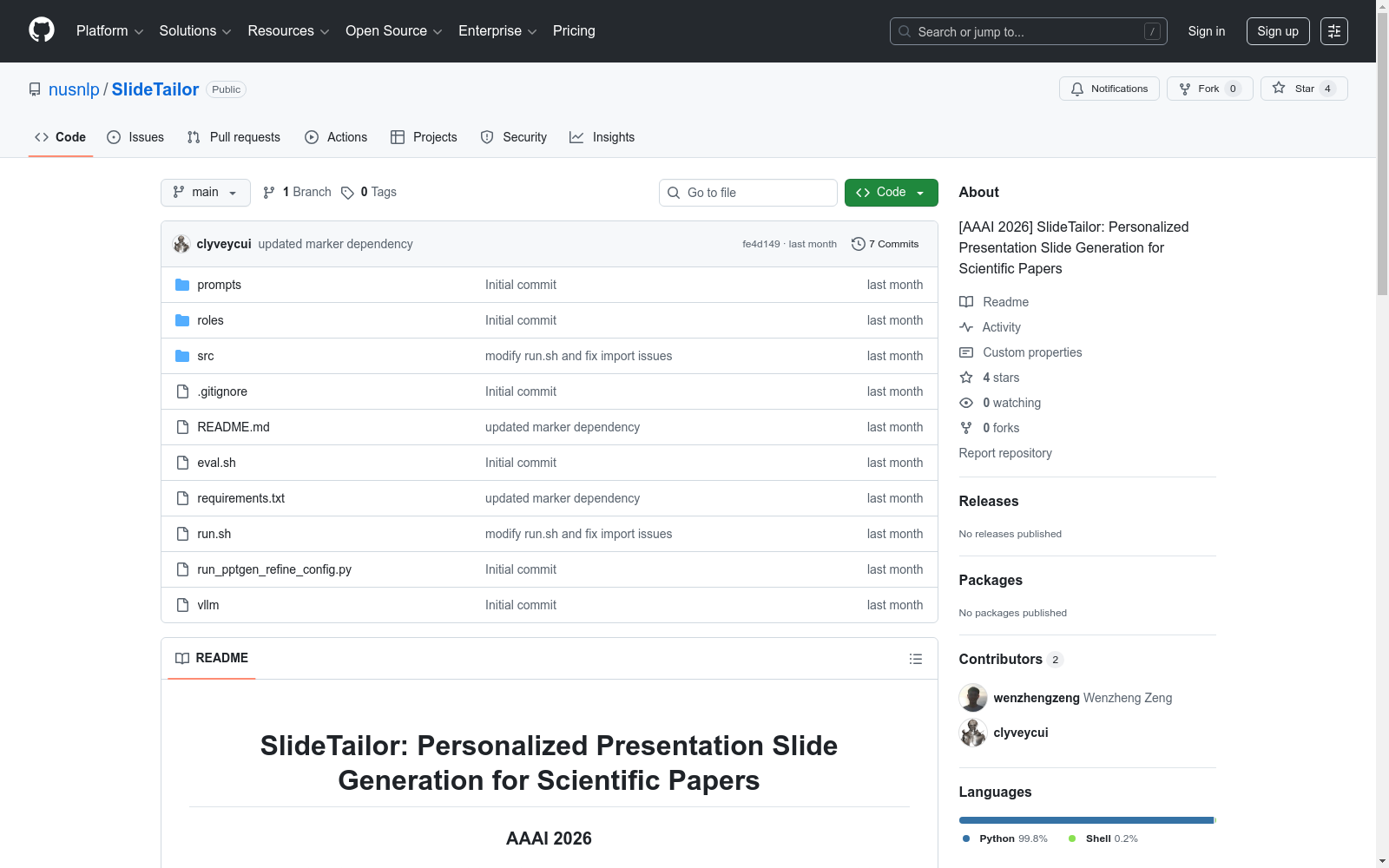Expand the Enterprise menu
The height and width of the screenshot is (868, 1389).
pos(497,31)
